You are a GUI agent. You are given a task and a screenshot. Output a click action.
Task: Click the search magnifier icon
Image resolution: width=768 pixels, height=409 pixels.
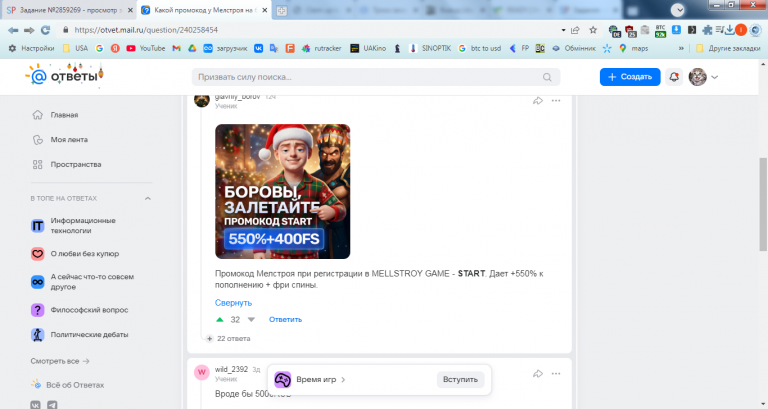point(547,77)
